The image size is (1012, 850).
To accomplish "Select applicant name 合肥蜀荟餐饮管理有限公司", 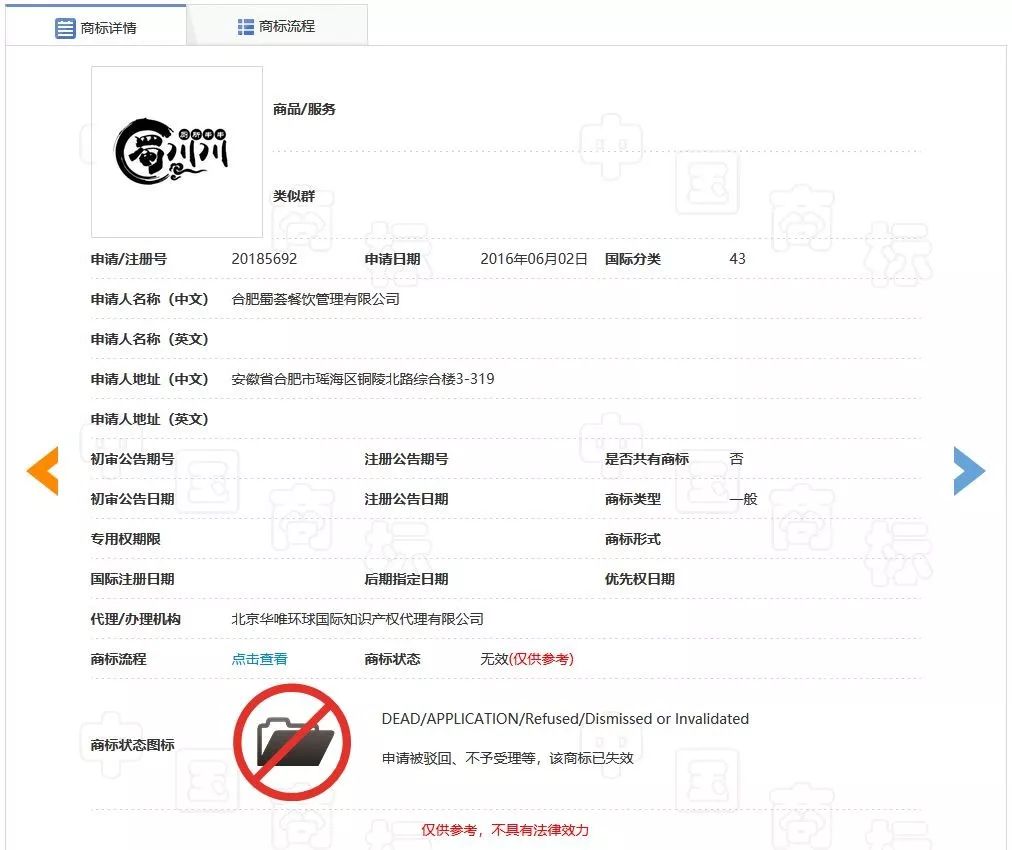I will [315, 299].
